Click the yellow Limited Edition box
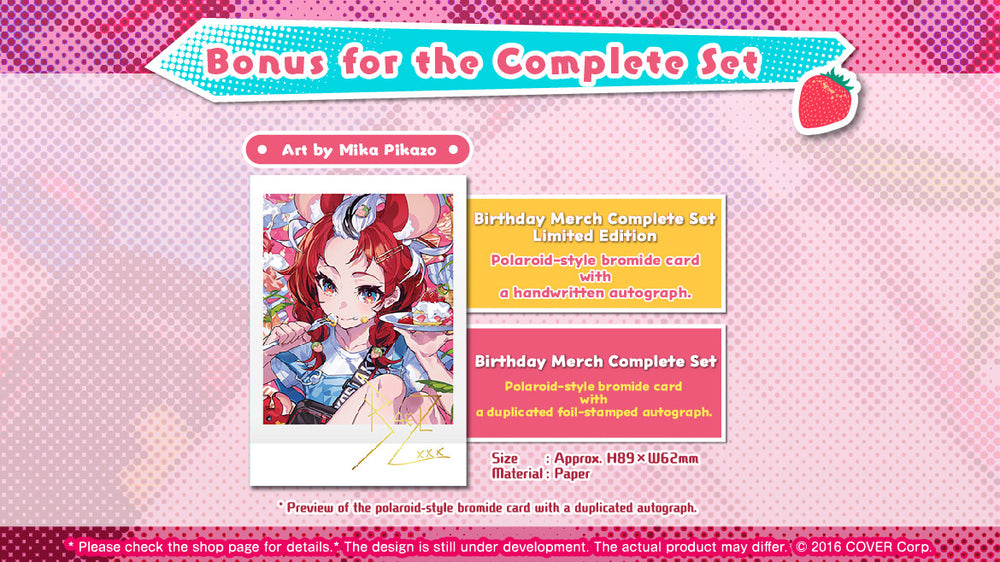The image size is (1000, 562). coord(596,255)
